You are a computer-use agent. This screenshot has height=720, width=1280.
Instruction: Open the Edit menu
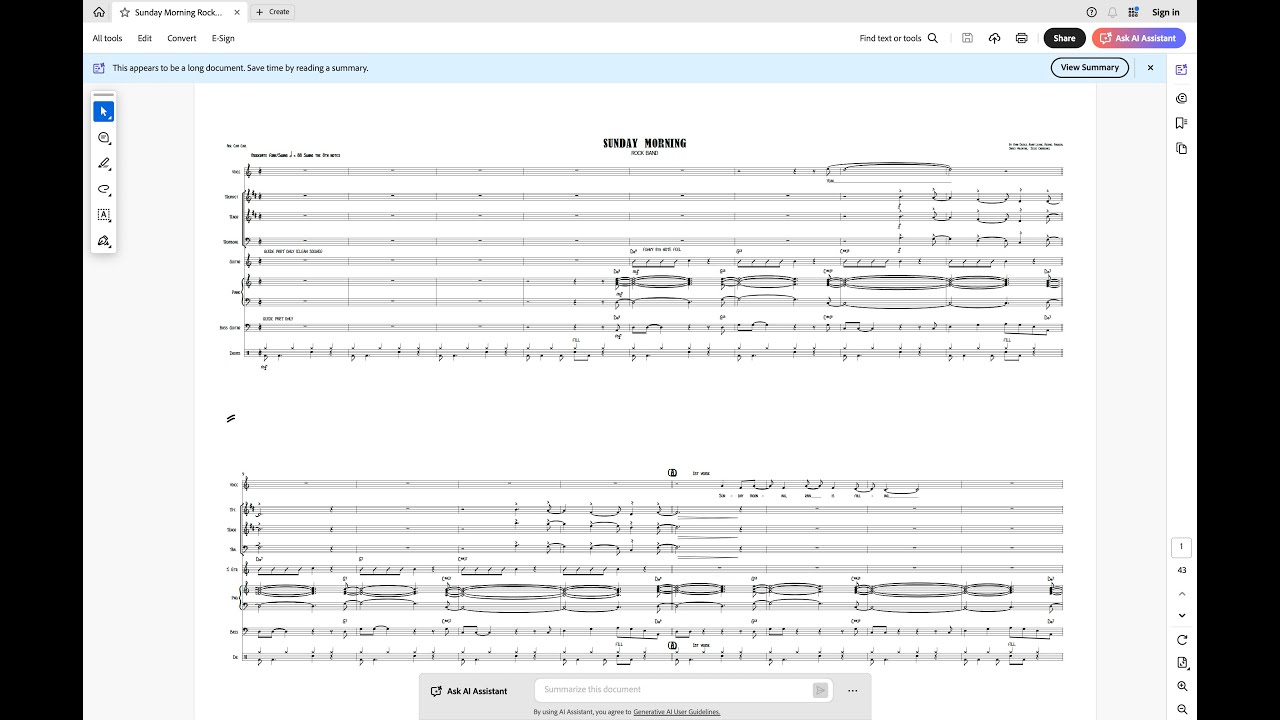click(x=145, y=38)
